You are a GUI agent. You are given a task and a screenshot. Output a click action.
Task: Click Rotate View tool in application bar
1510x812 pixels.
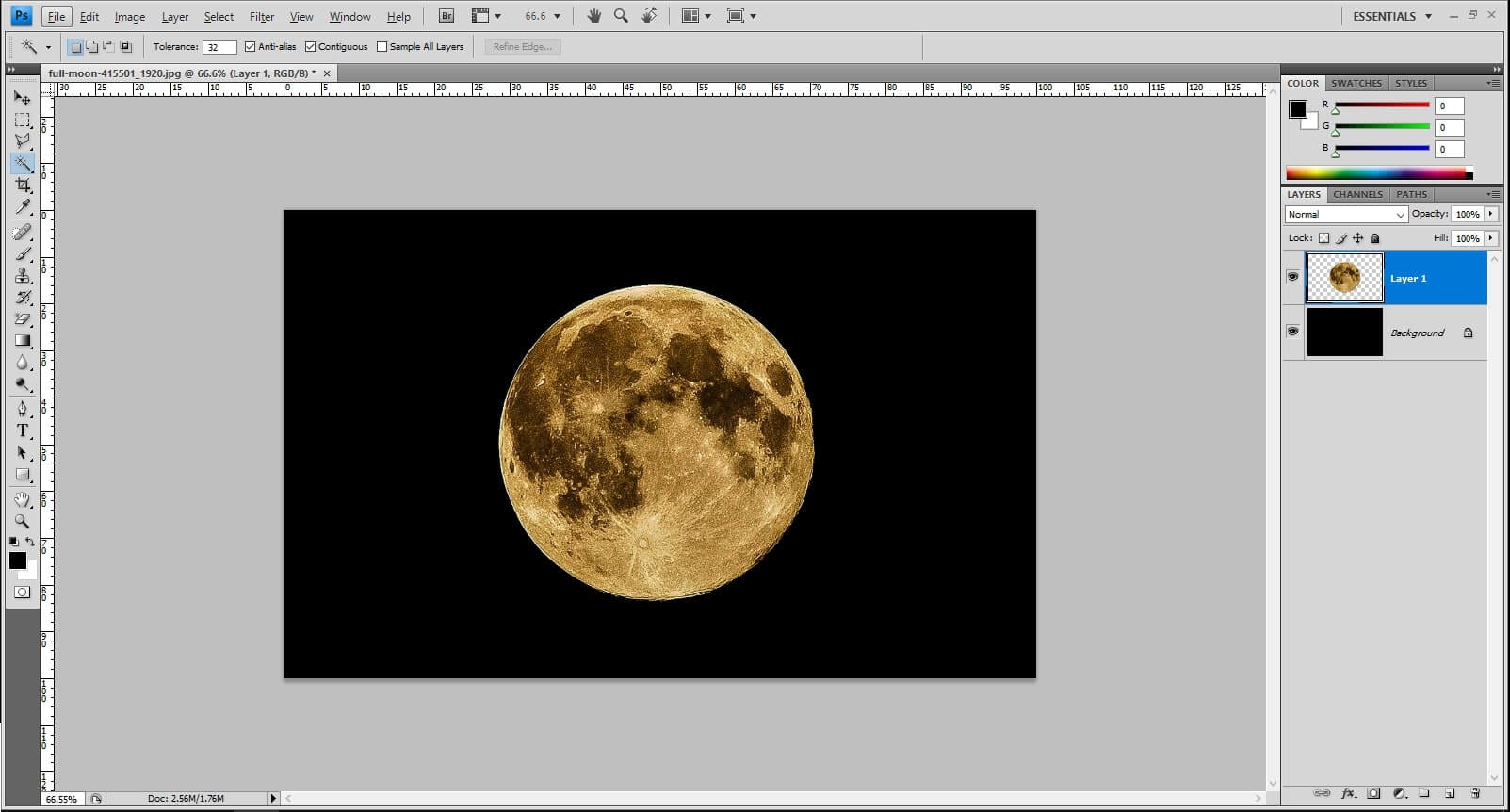pyautogui.click(x=649, y=16)
